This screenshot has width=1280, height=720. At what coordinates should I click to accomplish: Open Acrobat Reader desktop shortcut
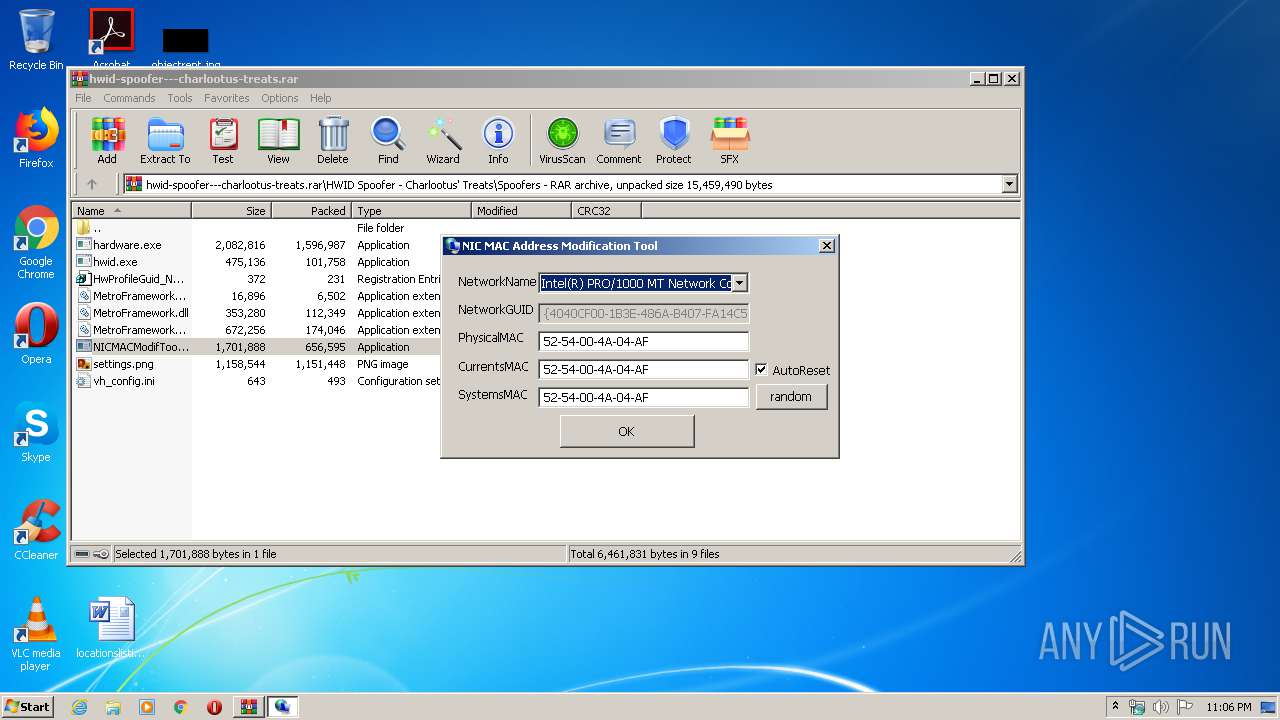click(x=112, y=40)
